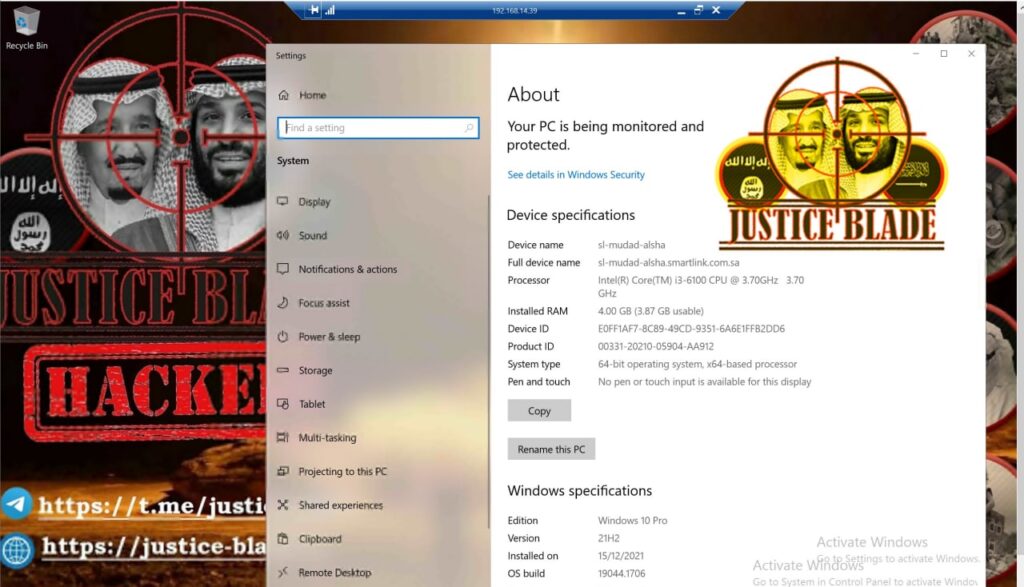Select full device name sl-mudad-alsha.smartlink.com.sa
Viewport: 1024px width, 587px height.
669,262
